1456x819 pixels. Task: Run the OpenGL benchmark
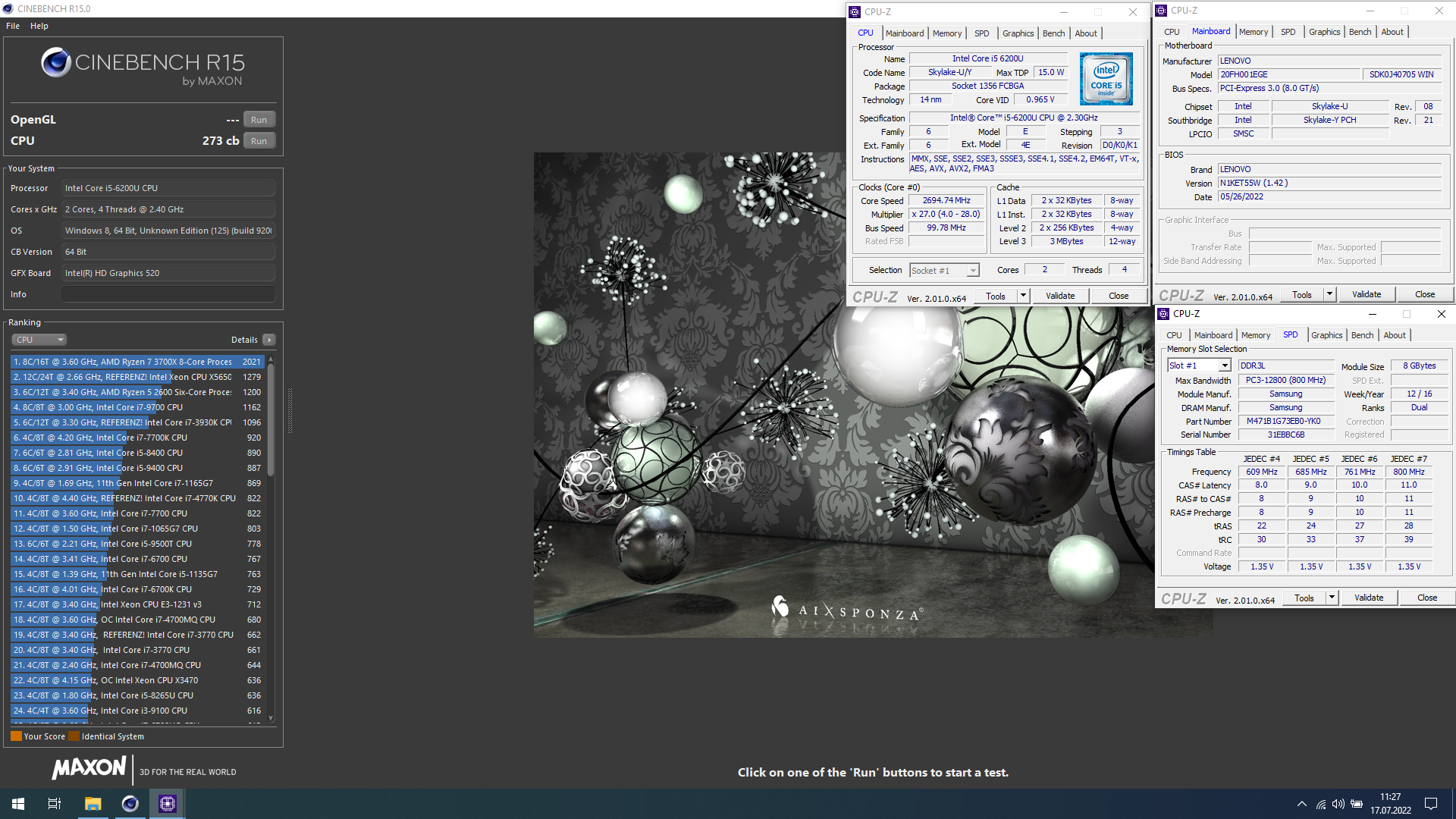click(259, 120)
